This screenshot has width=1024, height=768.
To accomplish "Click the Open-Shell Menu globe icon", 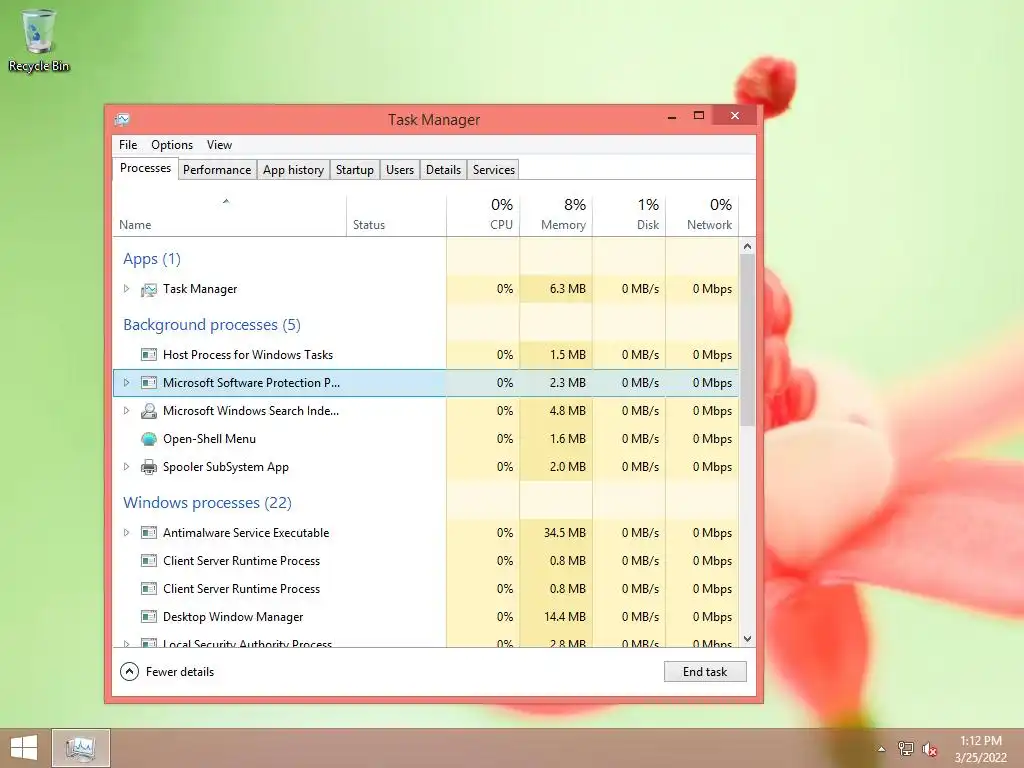I will (149, 439).
